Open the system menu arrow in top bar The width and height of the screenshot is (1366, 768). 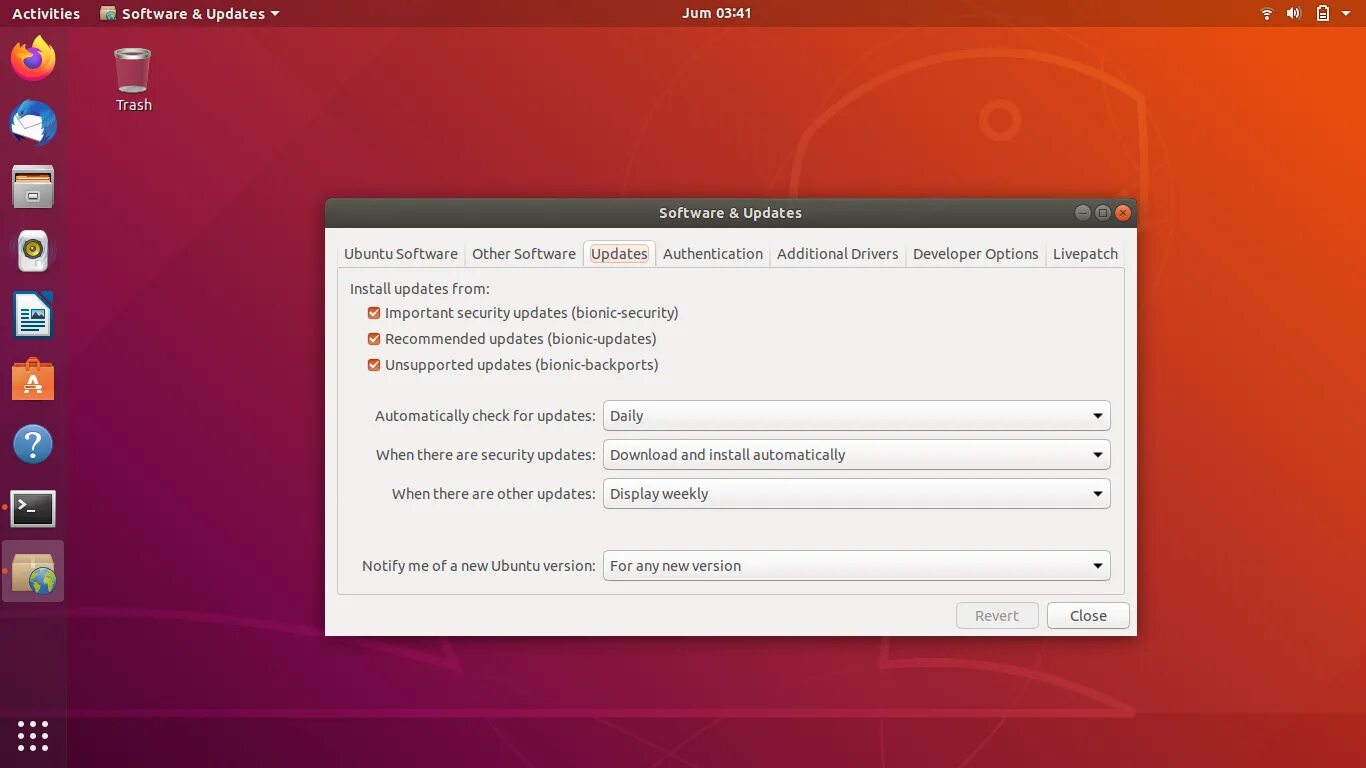click(1348, 14)
